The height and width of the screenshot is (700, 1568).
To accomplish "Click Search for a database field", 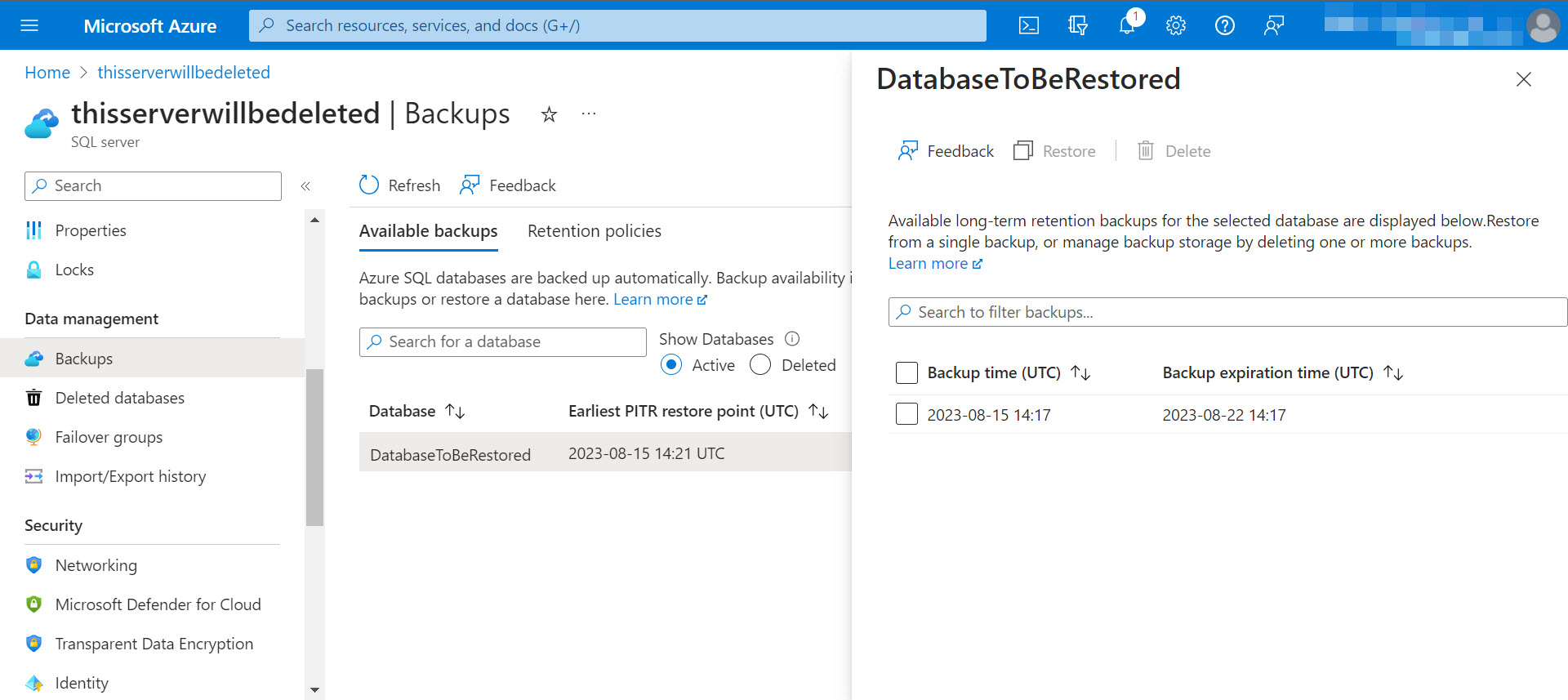I will coord(502,342).
